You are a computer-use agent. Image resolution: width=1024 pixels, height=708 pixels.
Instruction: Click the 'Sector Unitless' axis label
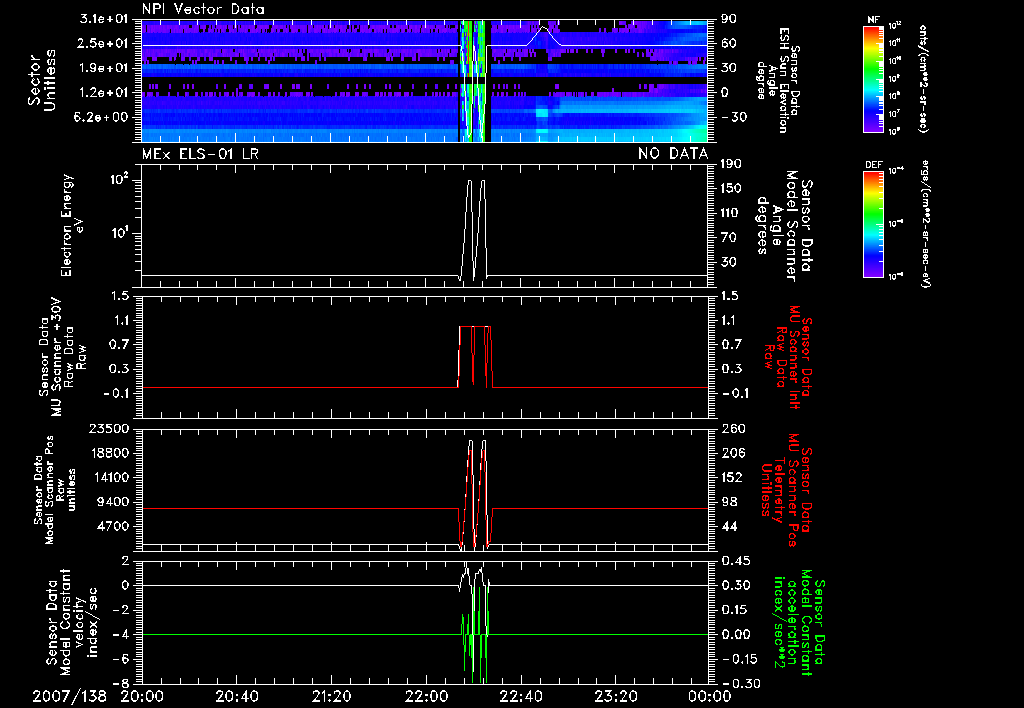42,80
